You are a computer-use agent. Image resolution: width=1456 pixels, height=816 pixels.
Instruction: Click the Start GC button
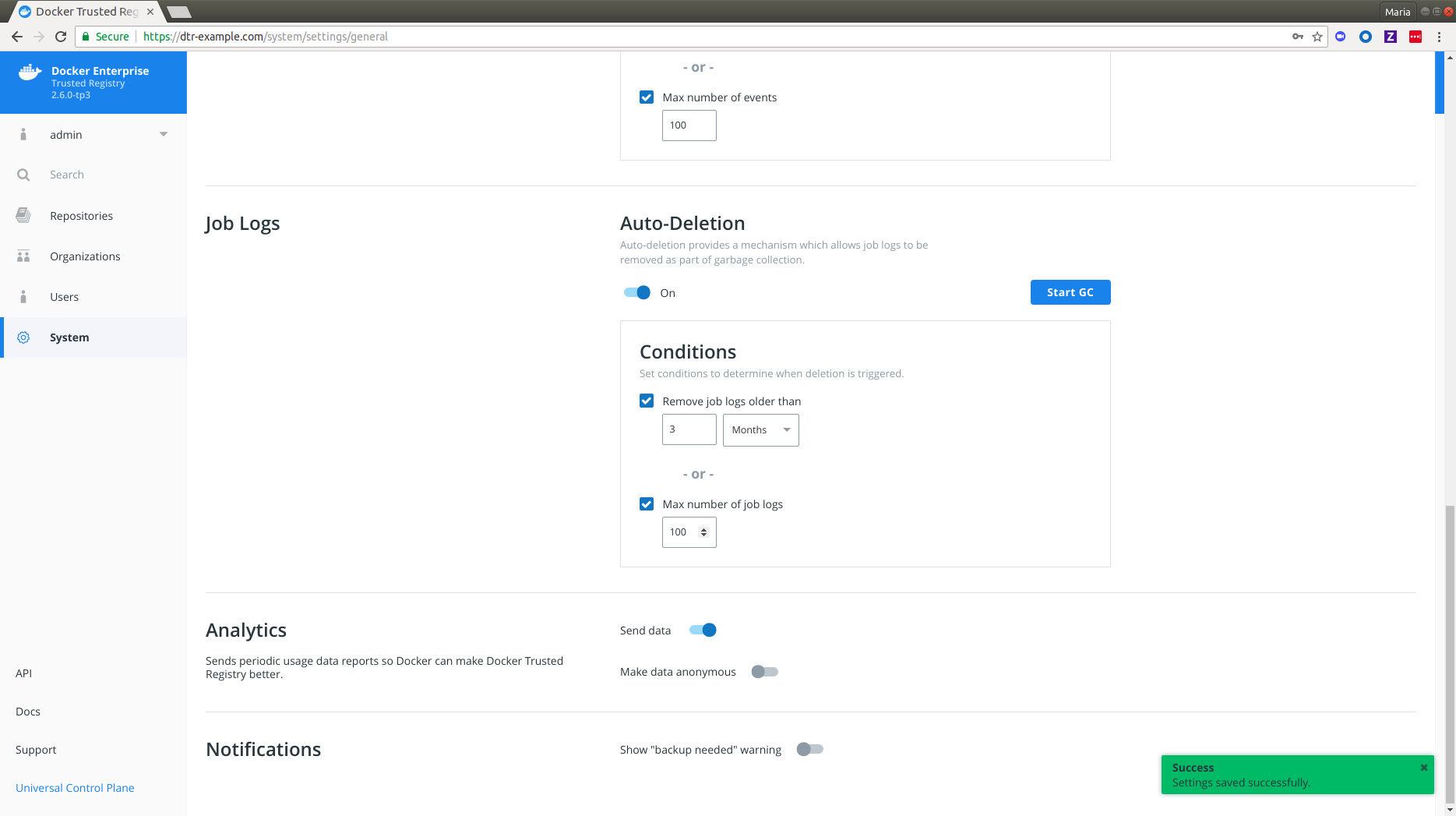coord(1070,292)
